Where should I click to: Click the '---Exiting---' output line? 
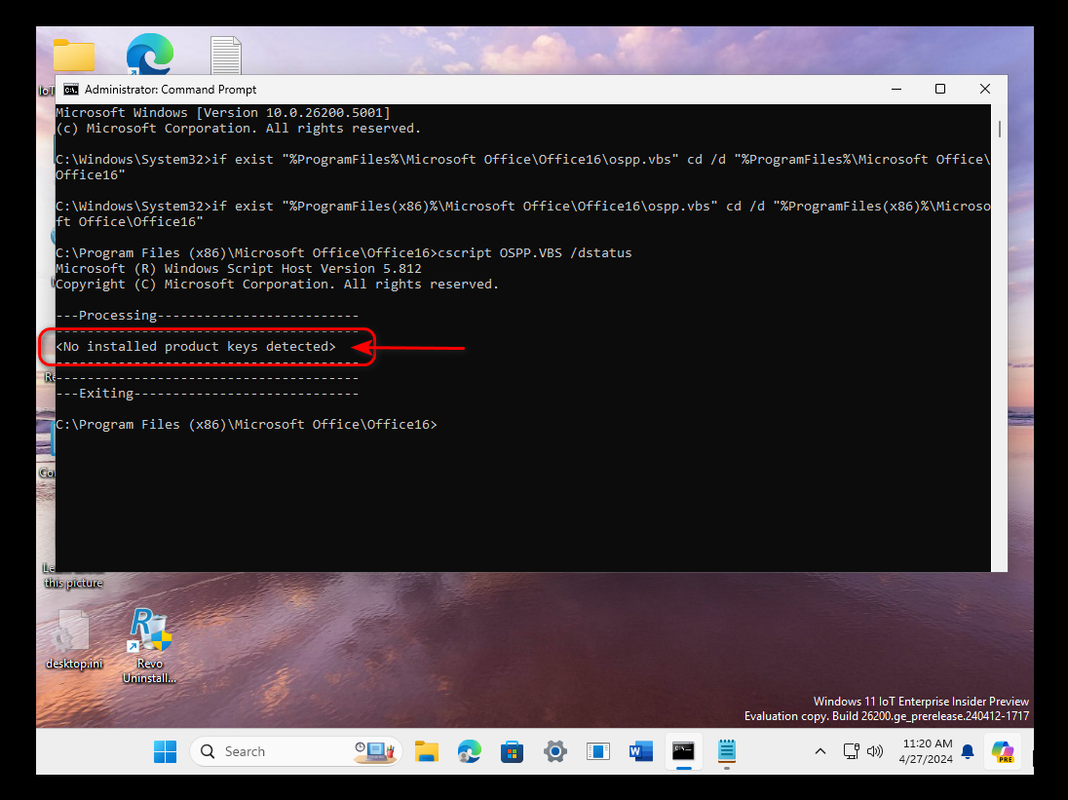[x=207, y=394]
